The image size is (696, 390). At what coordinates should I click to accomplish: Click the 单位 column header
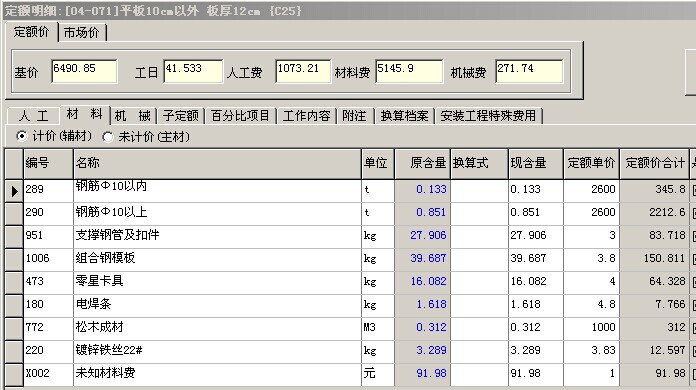378,164
